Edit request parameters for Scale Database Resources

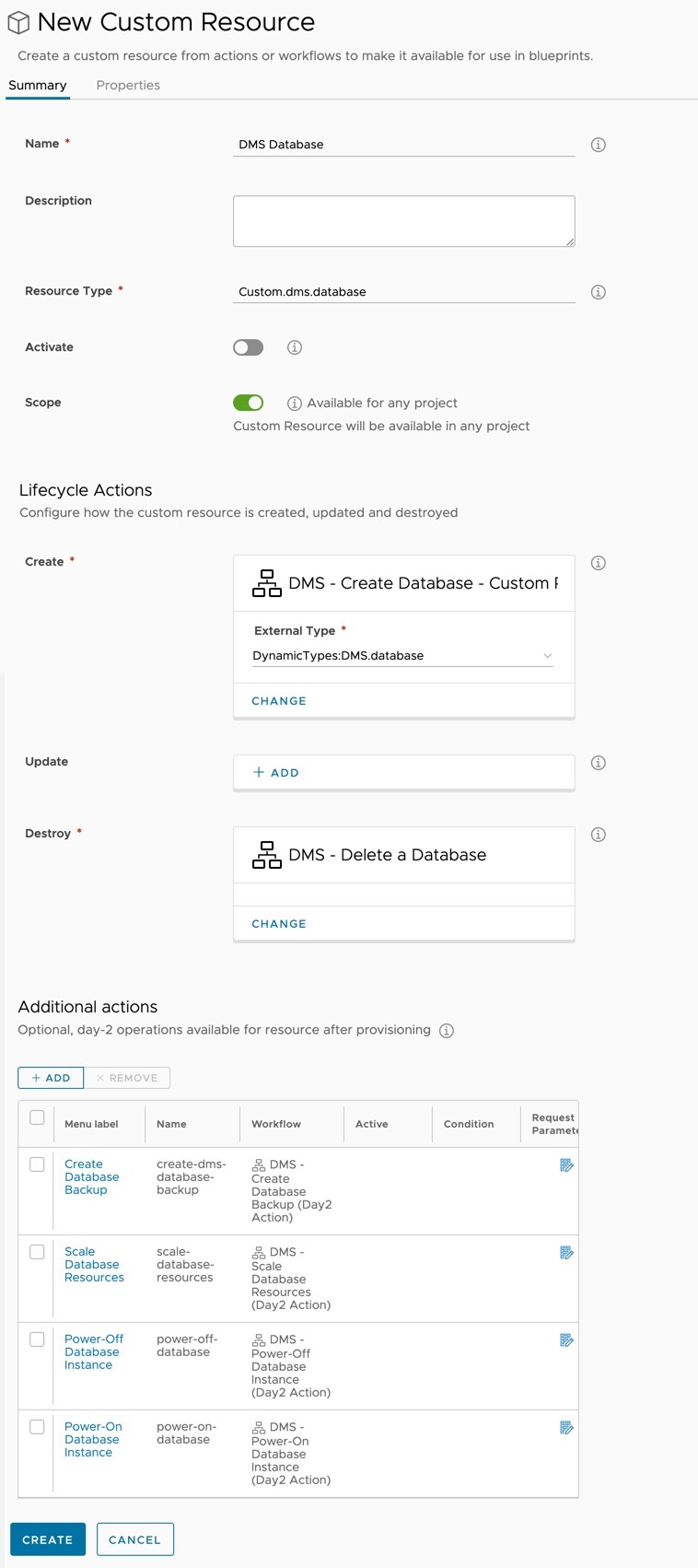(566, 1253)
